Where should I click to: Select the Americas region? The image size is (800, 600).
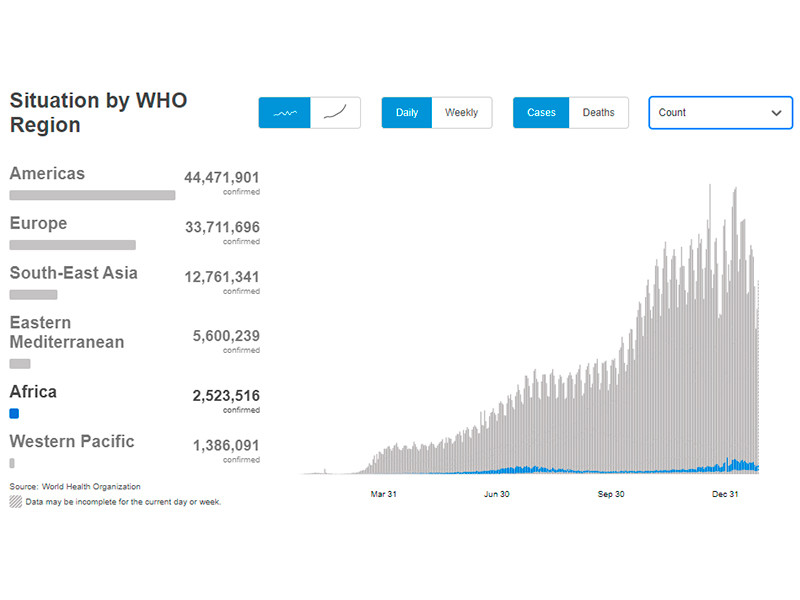pyautogui.click(x=47, y=174)
